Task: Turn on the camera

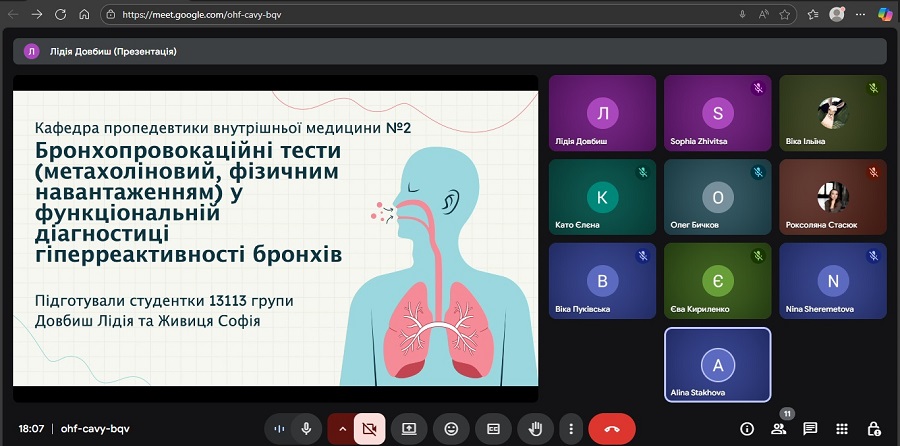Action: (x=367, y=428)
